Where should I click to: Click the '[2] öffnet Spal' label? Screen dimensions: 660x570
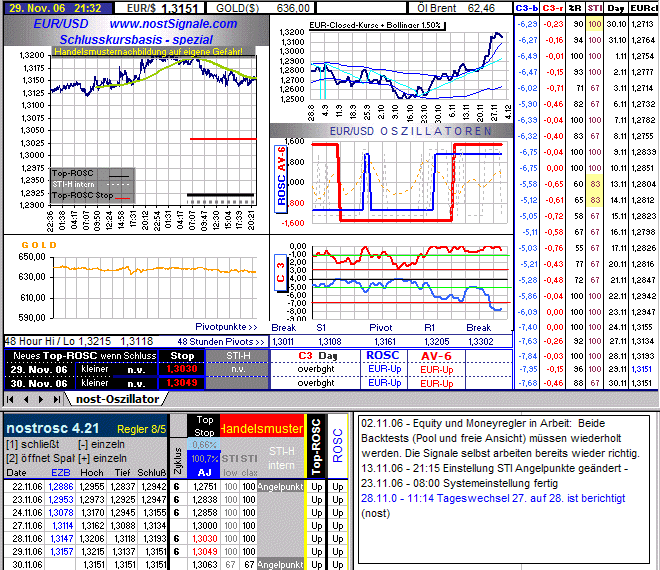(40, 458)
